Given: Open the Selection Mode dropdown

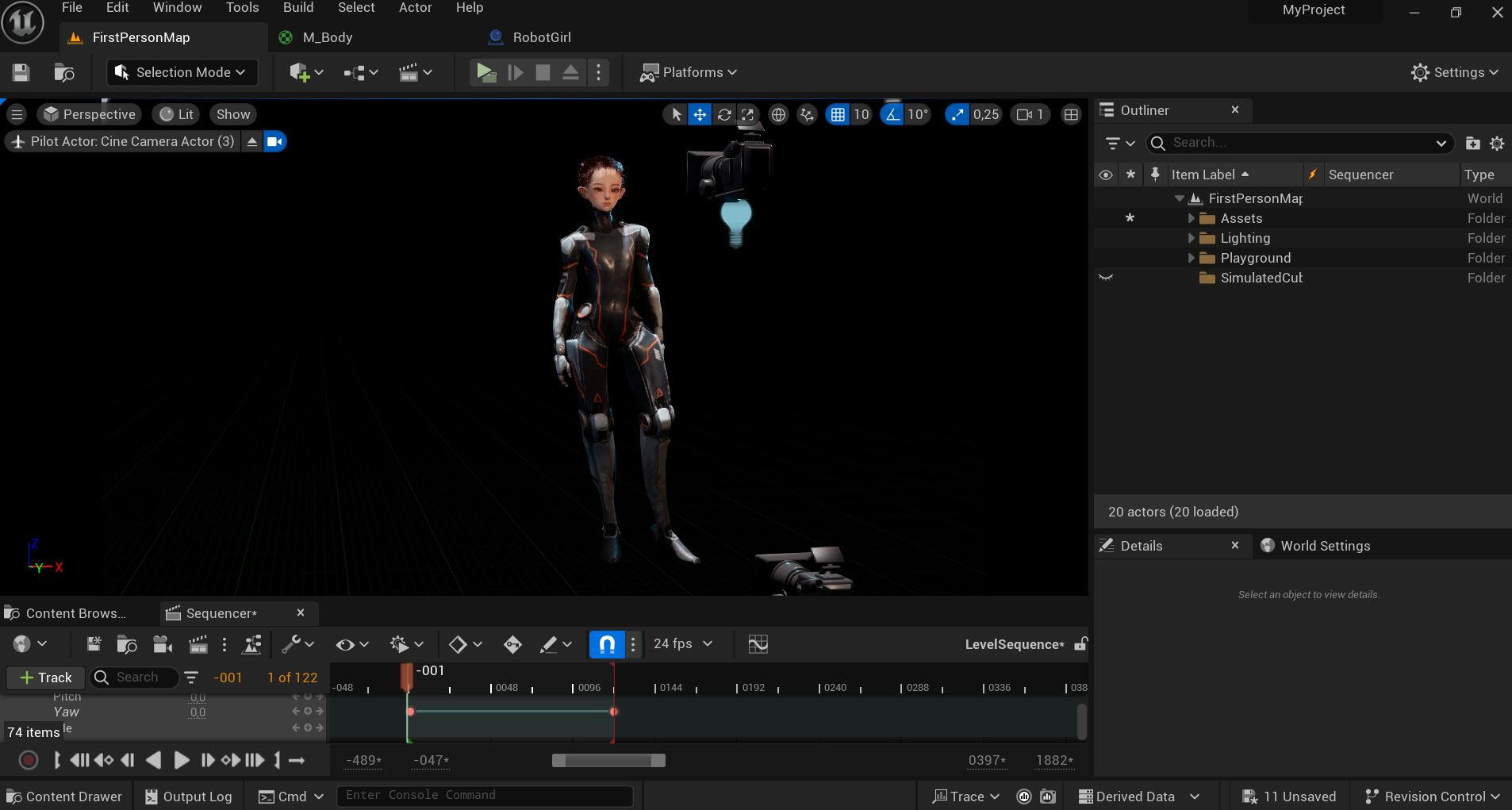Looking at the screenshot, I should pos(182,72).
